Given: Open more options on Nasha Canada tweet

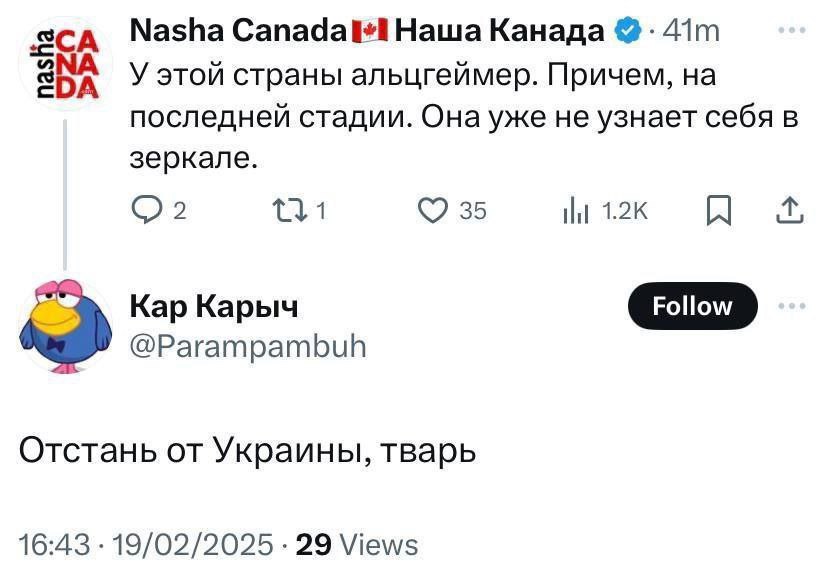Looking at the screenshot, I should (x=791, y=31).
